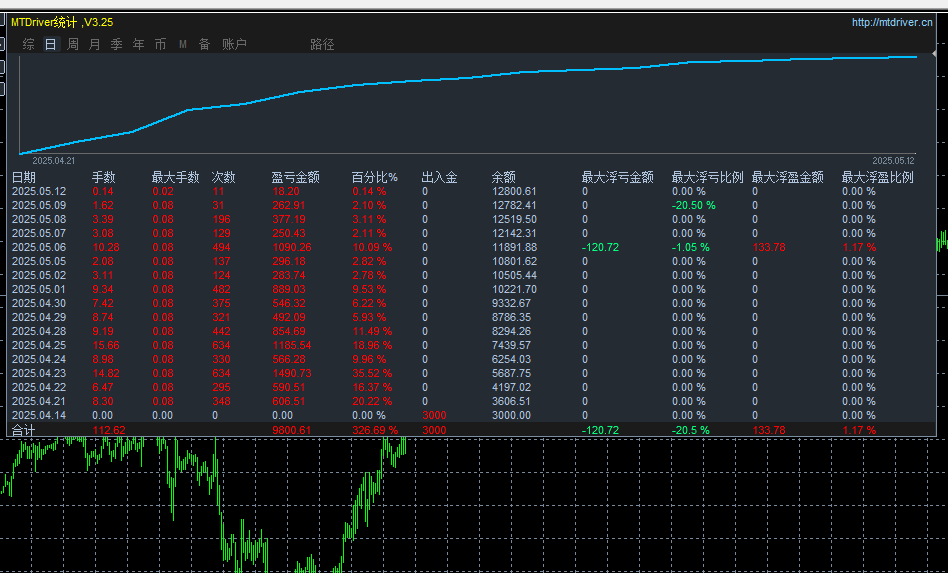This screenshot has width=948, height=573.
Task: Switch to the 账户 account tab
Action: [x=234, y=44]
